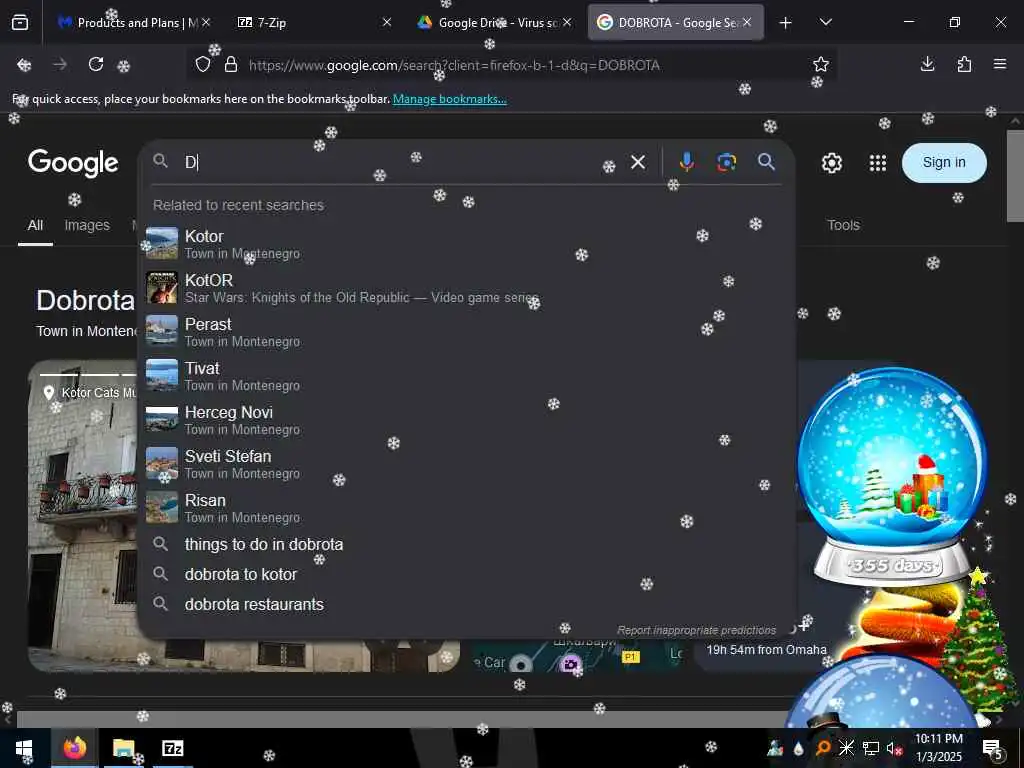Click the Manage bookmarks link
Image resolution: width=1024 pixels, height=768 pixels.
coord(449,99)
